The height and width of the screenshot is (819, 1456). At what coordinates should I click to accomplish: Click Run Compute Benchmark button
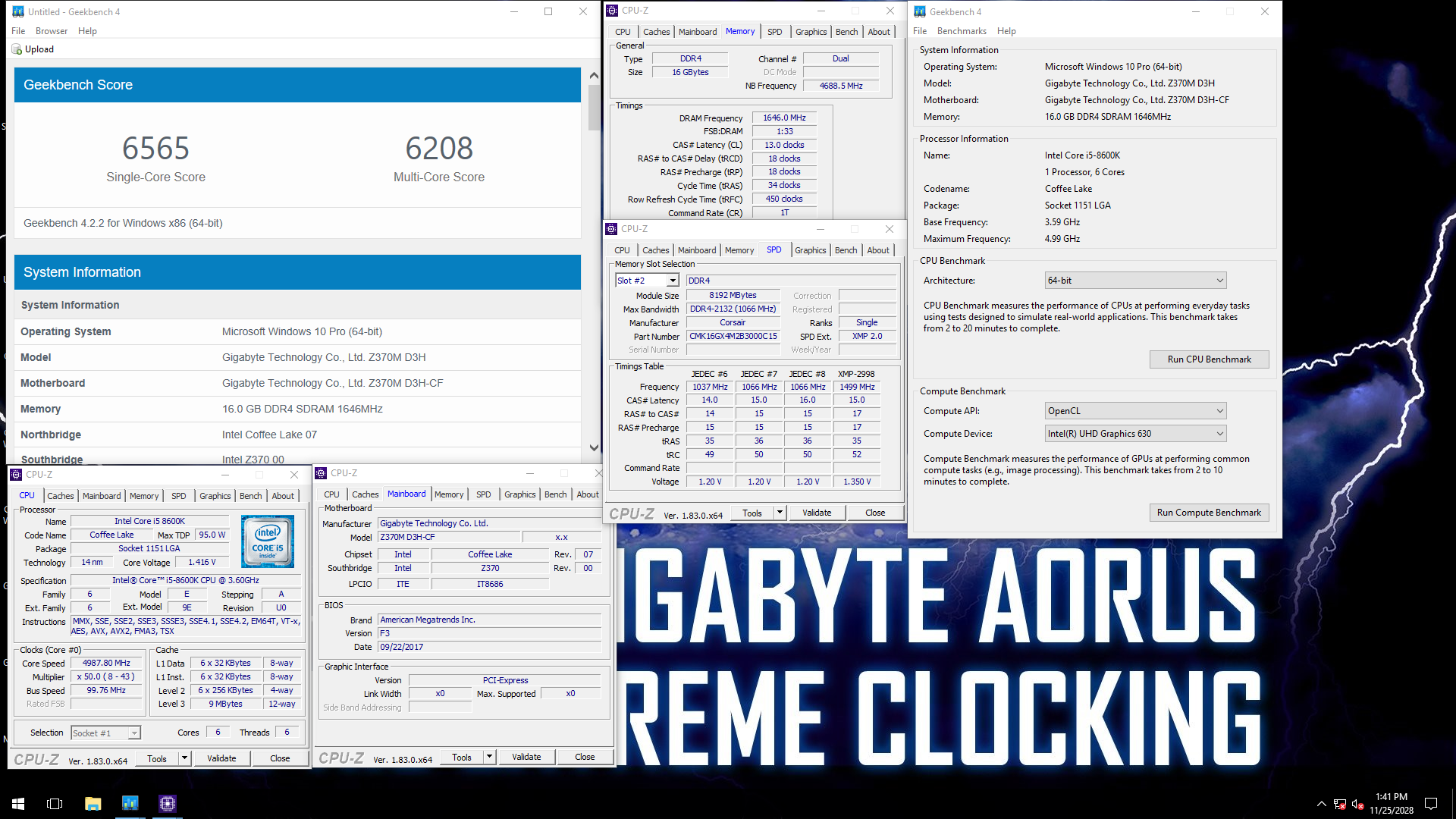pos(1209,513)
